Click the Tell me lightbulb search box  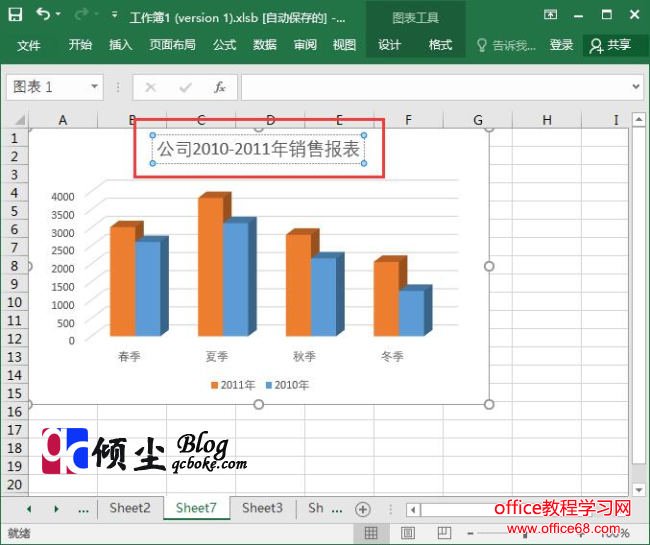506,45
